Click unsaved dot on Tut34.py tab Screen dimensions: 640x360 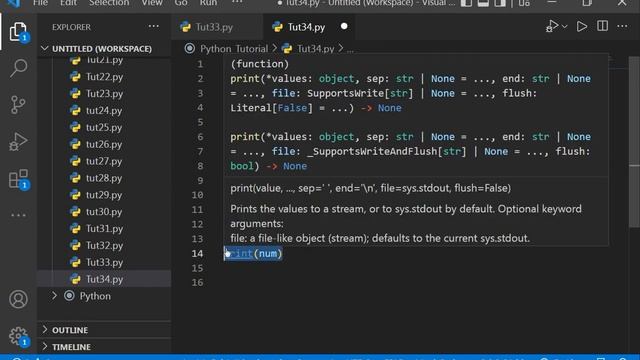344,27
